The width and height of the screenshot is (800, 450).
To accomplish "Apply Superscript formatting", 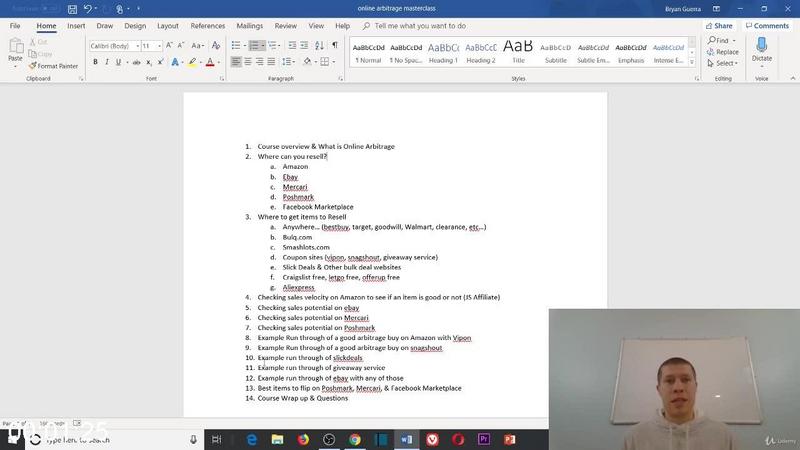I will click(160, 62).
